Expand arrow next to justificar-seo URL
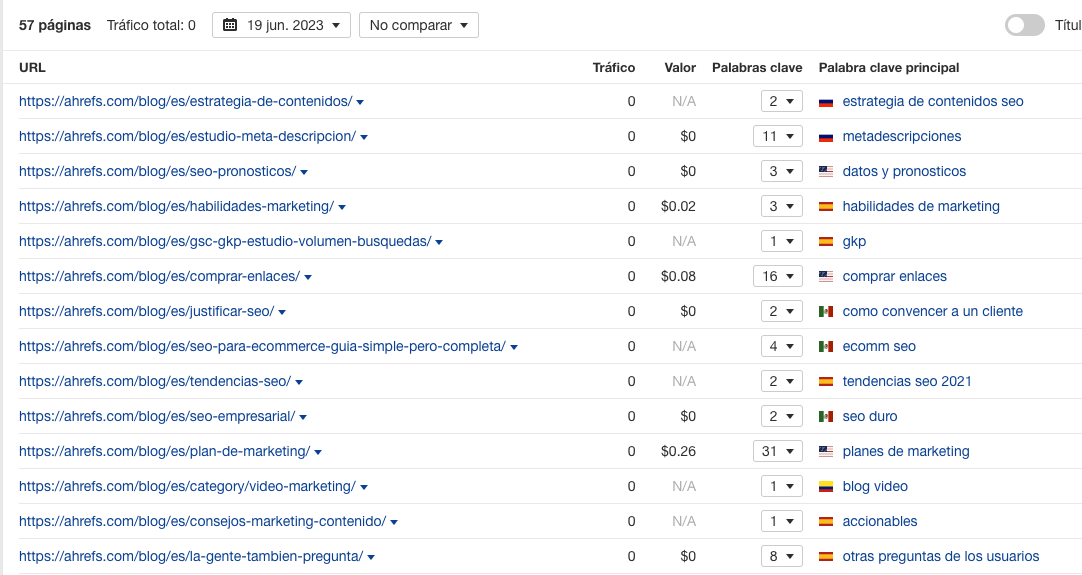The height and width of the screenshot is (575, 1082). [x=282, y=312]
